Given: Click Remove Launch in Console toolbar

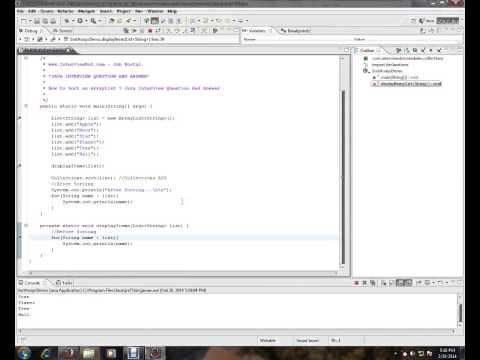Looking at the screenshot, I should tap(365, 283).
